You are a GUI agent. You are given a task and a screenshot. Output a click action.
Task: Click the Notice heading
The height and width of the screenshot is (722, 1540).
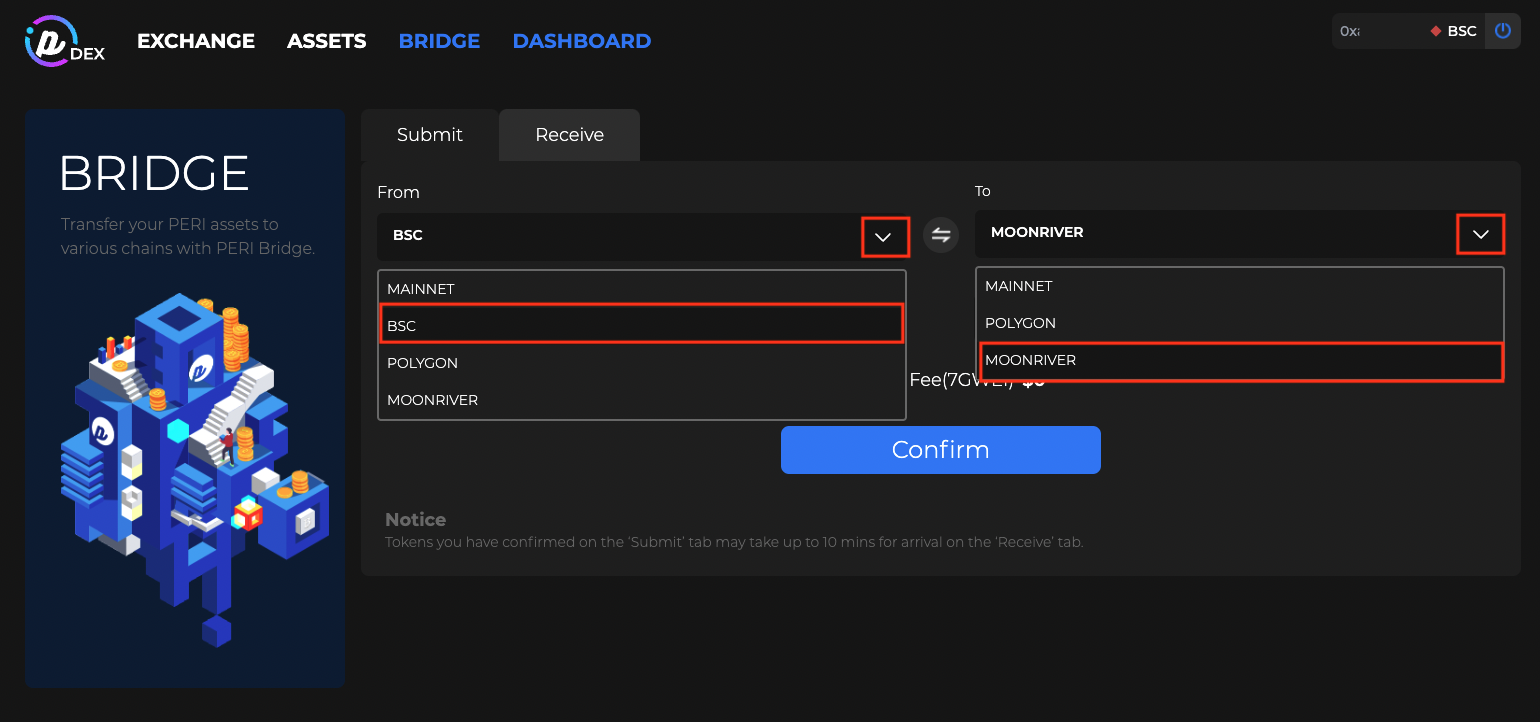[416, 520]
